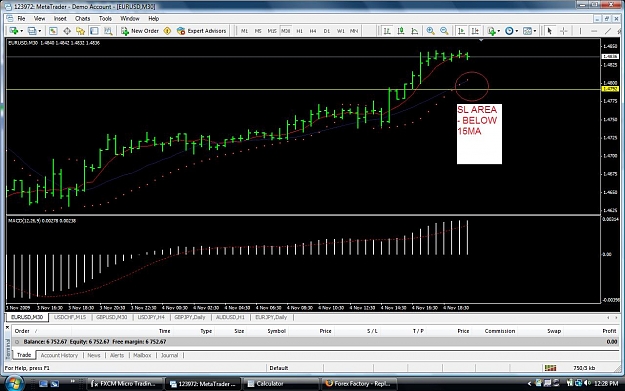625x391 pixels.
Task: Toggle the Data Window crosshair icon
Action: tap(67, 31)
